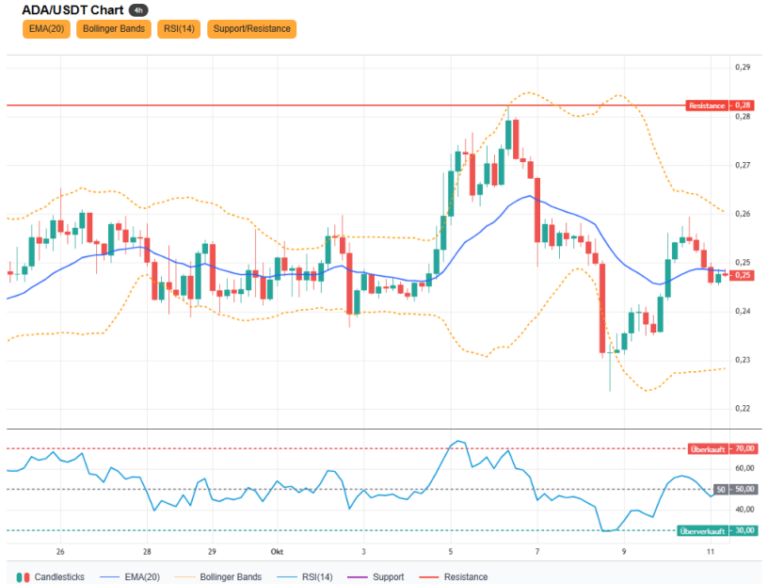
Task: Click the date label 26 on time axis
Action: [x=60, y=552]
